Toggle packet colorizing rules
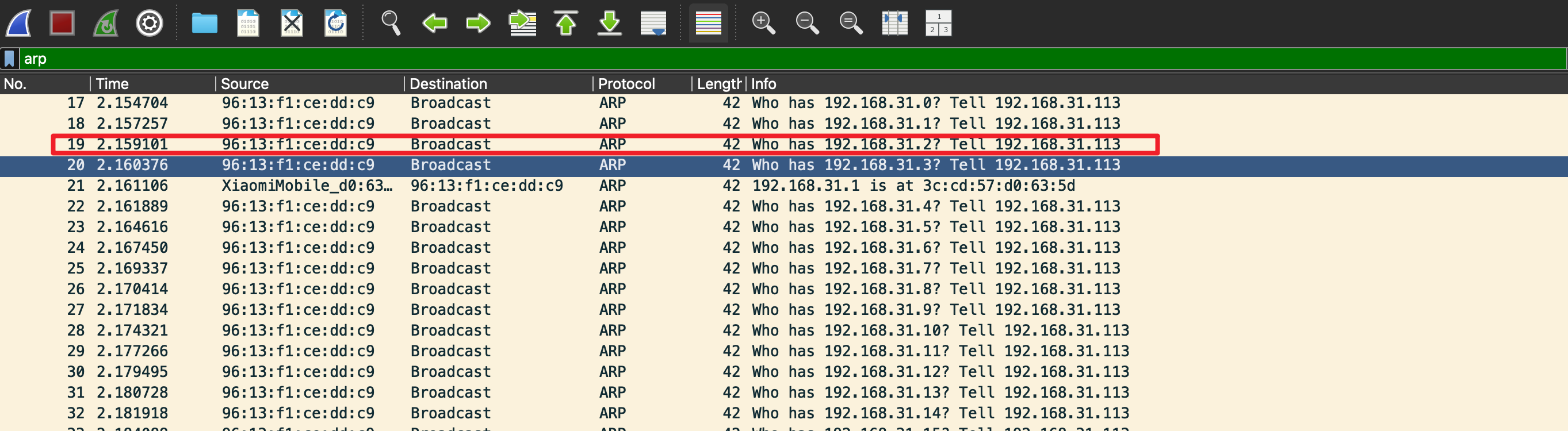Image resolution: width=1568 pixels, height=431 pixels. point(709,24)
